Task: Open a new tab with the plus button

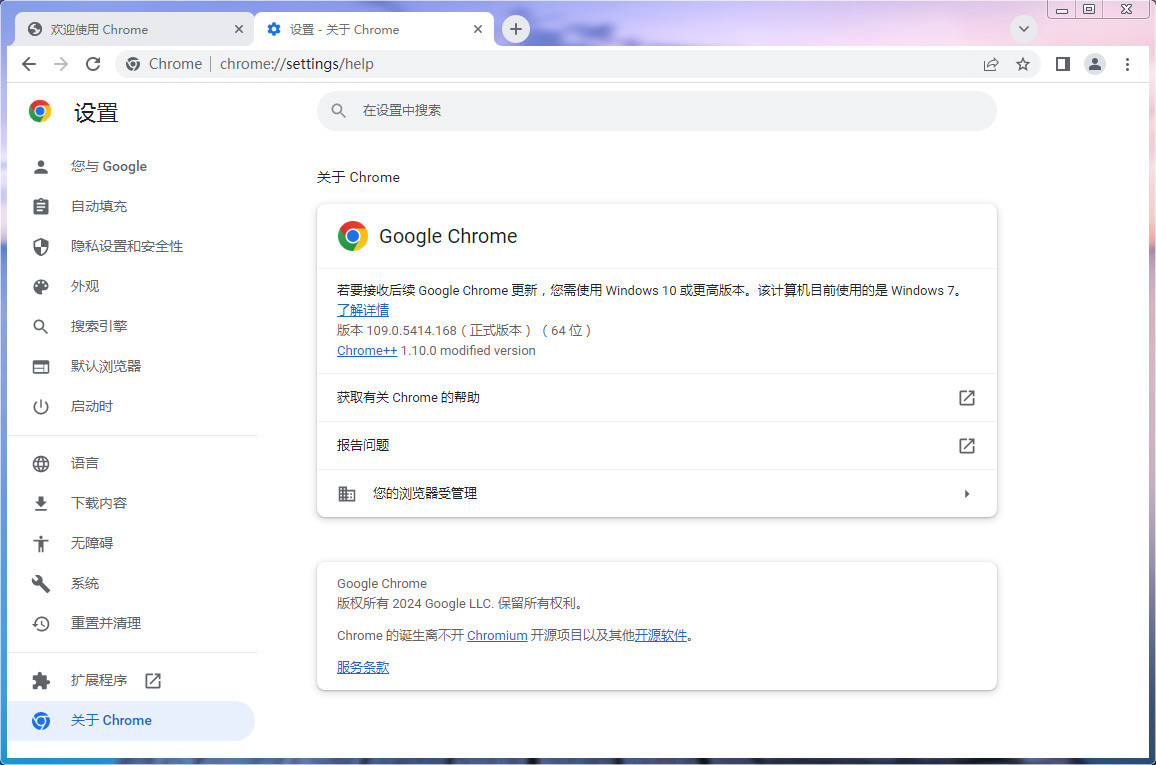Action: [x=516, y=29]
